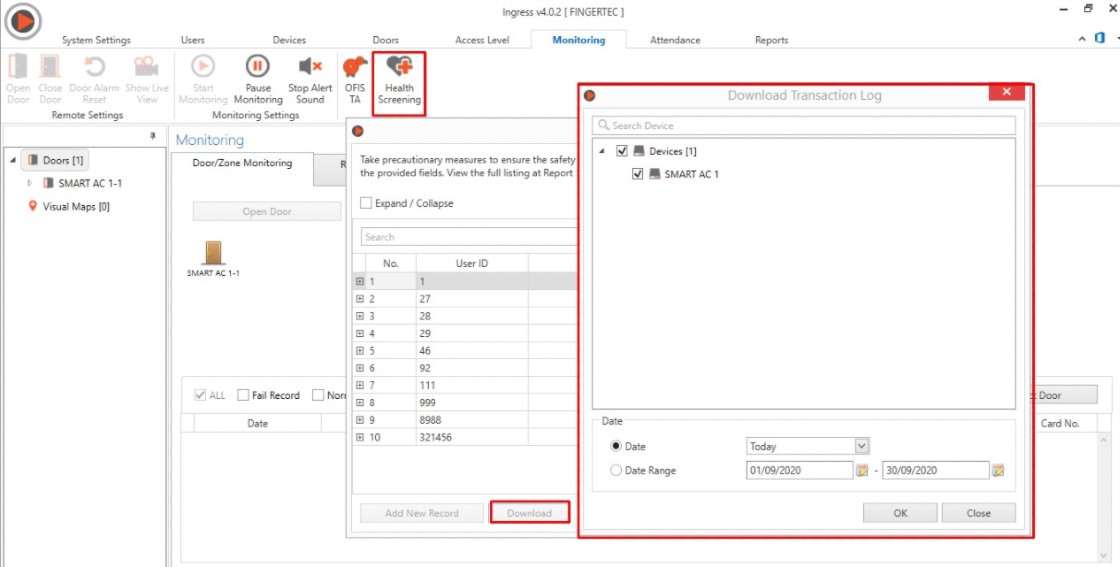Open the System Settings tab
The width and height of the screenshot is (1120, 567).
coord(96,40)
